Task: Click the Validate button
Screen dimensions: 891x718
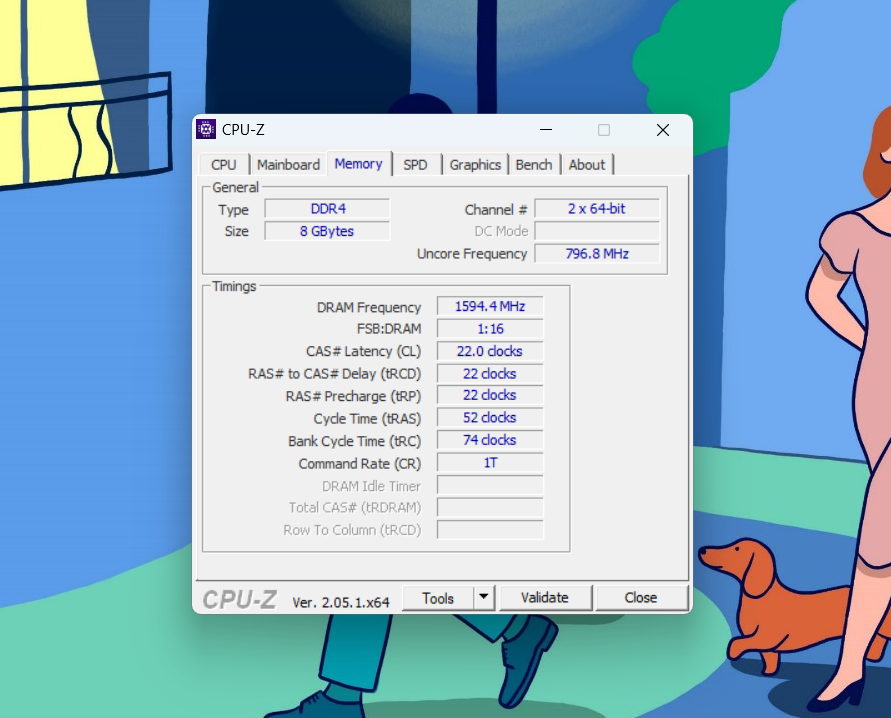Action: (x=545, y=598)
